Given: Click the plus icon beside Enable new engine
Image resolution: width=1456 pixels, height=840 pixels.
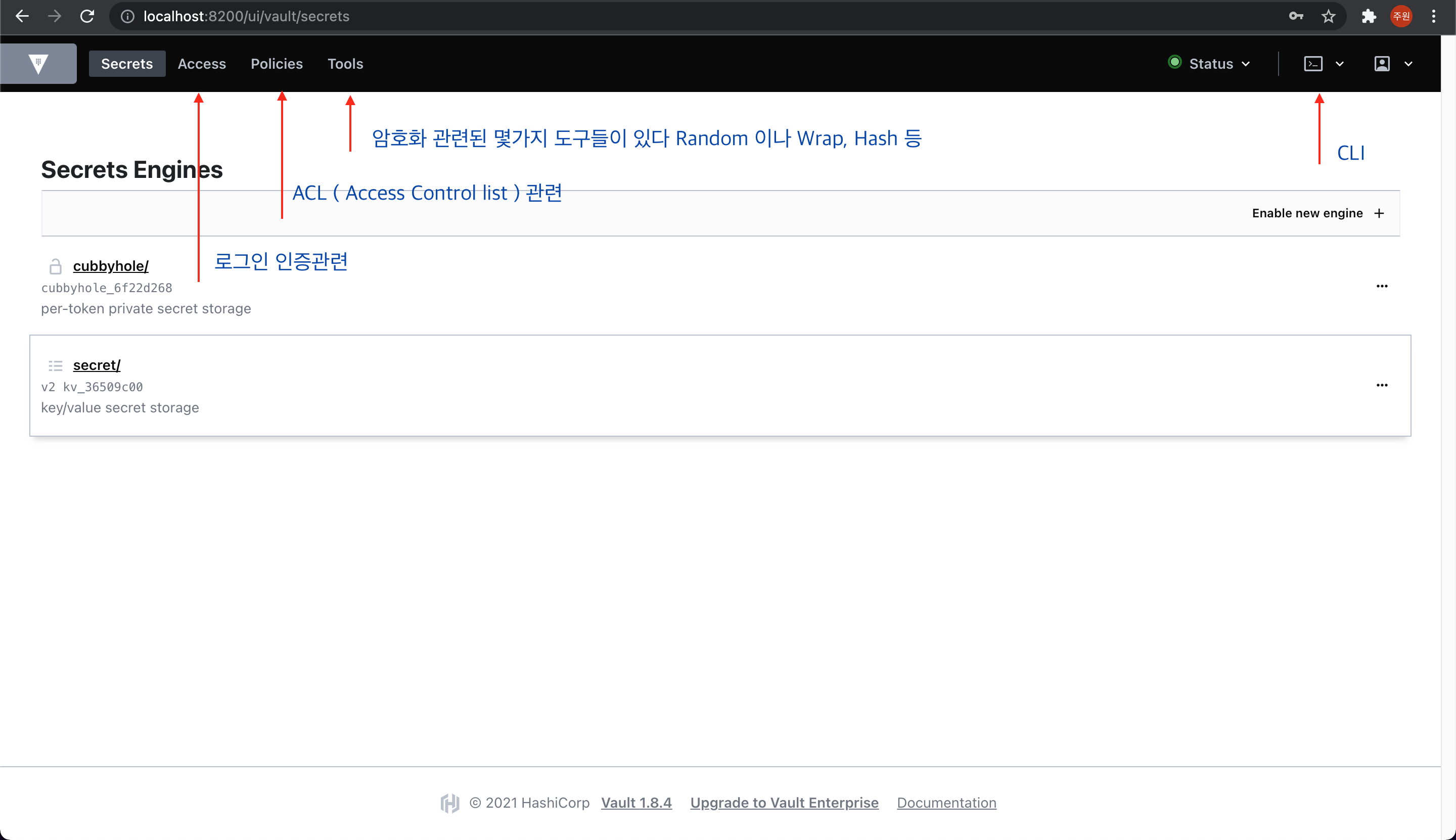Looking at the screenshot, I should [x=1379, y=213].
